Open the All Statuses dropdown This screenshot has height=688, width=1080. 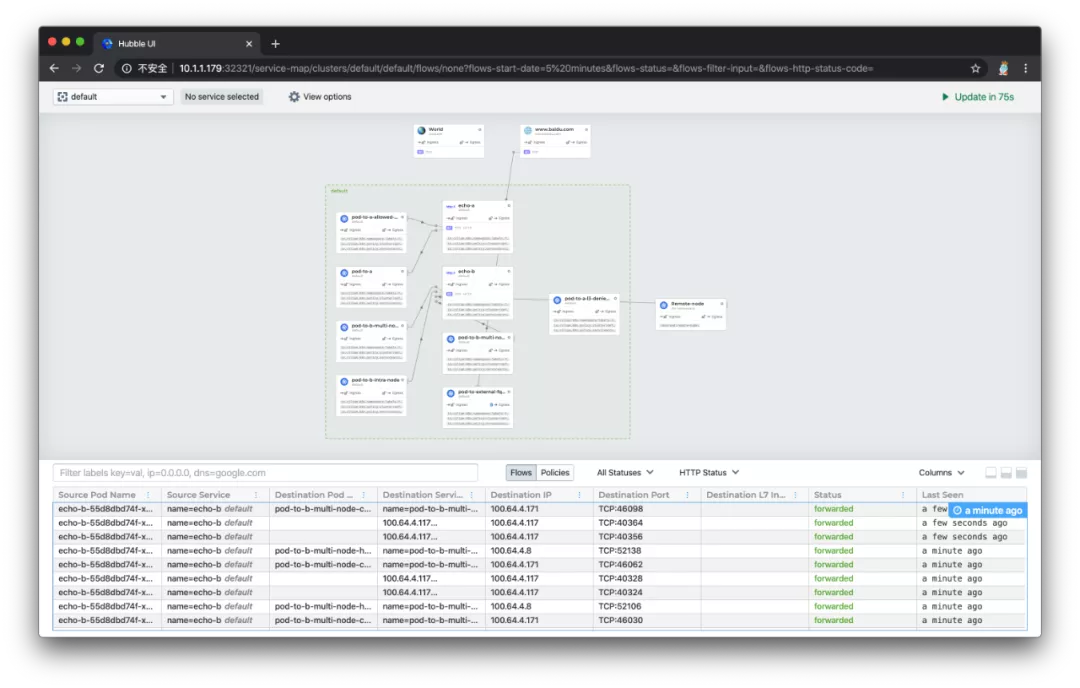coord(625,472)
